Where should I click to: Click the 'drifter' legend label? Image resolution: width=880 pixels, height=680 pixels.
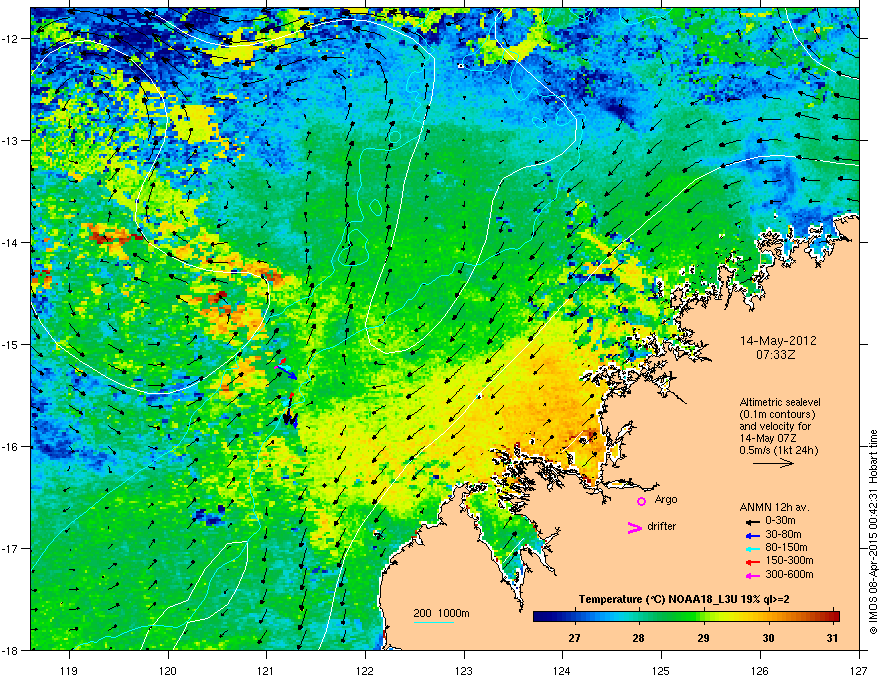[x=662, y=526]
